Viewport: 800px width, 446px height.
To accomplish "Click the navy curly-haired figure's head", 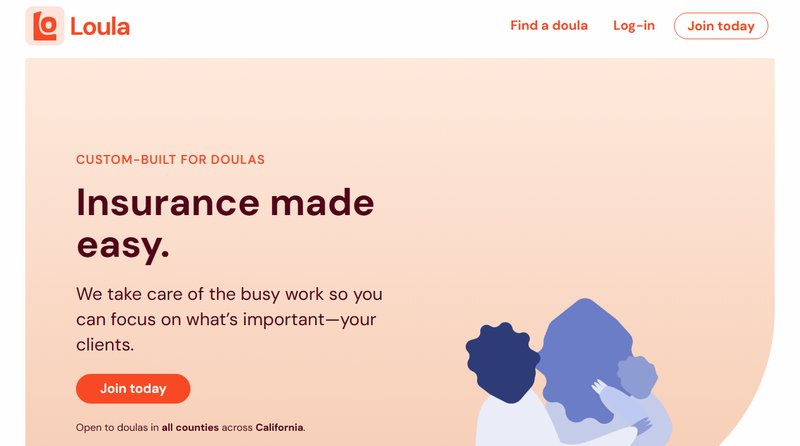I will 500,360.
